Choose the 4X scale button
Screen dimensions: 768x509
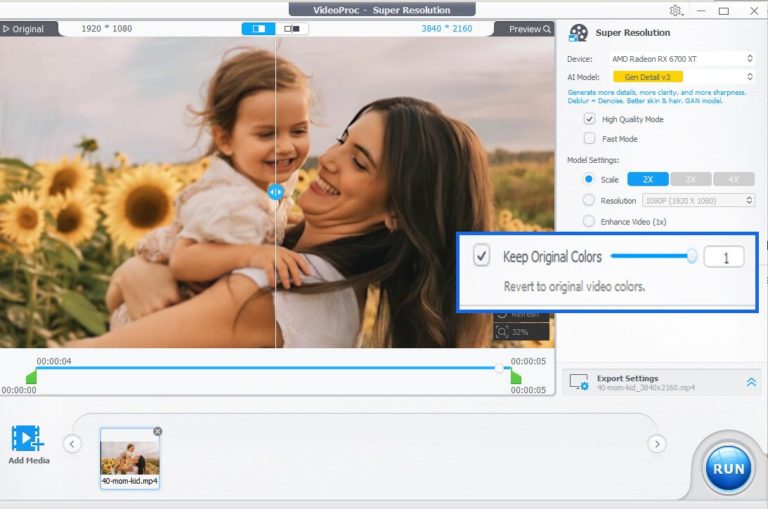733,179
